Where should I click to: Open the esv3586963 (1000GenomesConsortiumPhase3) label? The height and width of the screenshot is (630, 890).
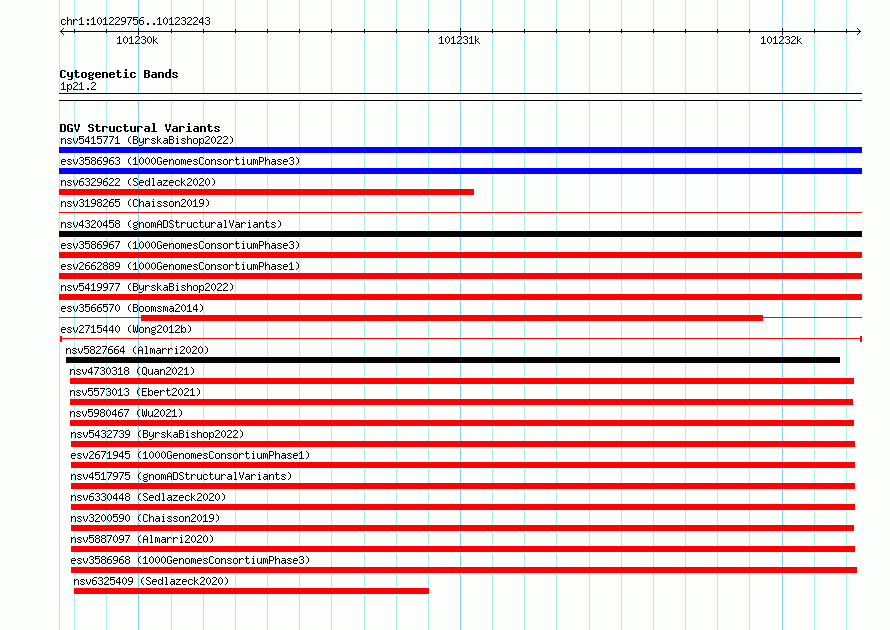pyautogui.click(x=180, y=161)
